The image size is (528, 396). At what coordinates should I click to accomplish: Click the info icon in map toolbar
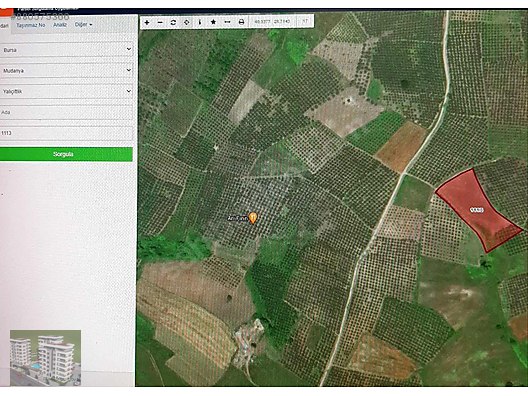(x=200, y=23)
